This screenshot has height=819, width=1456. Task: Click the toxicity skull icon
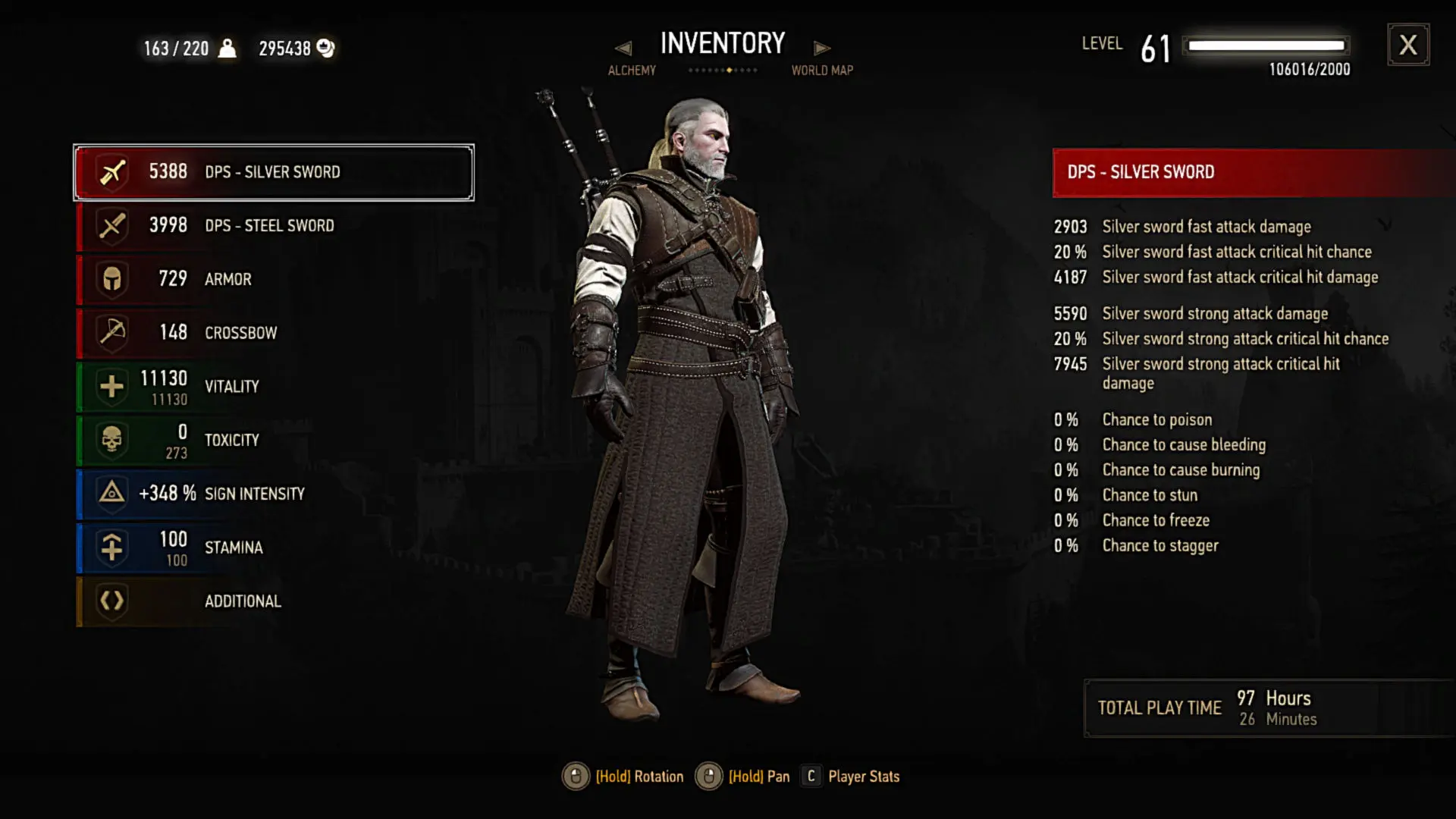(x=112, y=440)
